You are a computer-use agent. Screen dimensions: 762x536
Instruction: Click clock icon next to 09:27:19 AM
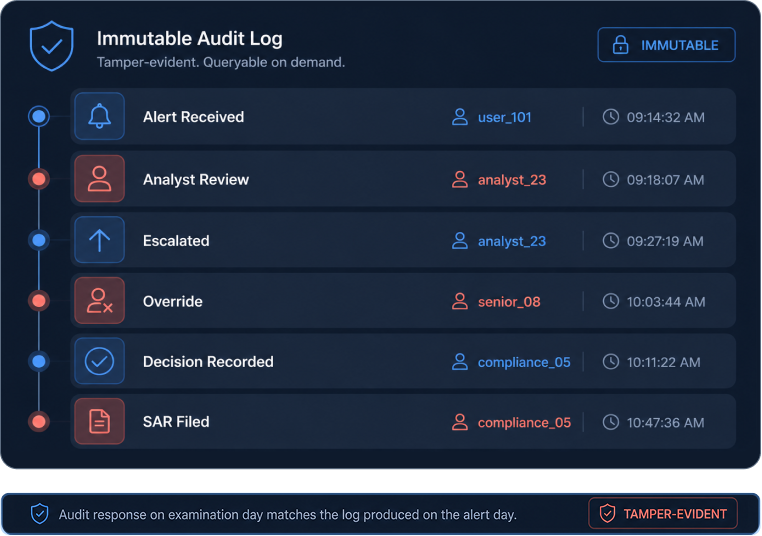pos(611,241)
